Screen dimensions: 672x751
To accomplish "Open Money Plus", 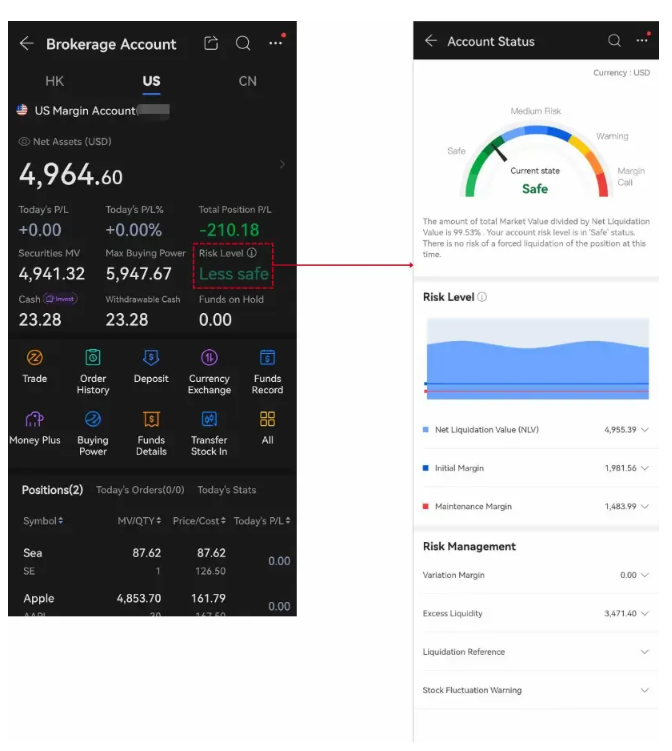I will pyautogui.click(x=34, y=428).
